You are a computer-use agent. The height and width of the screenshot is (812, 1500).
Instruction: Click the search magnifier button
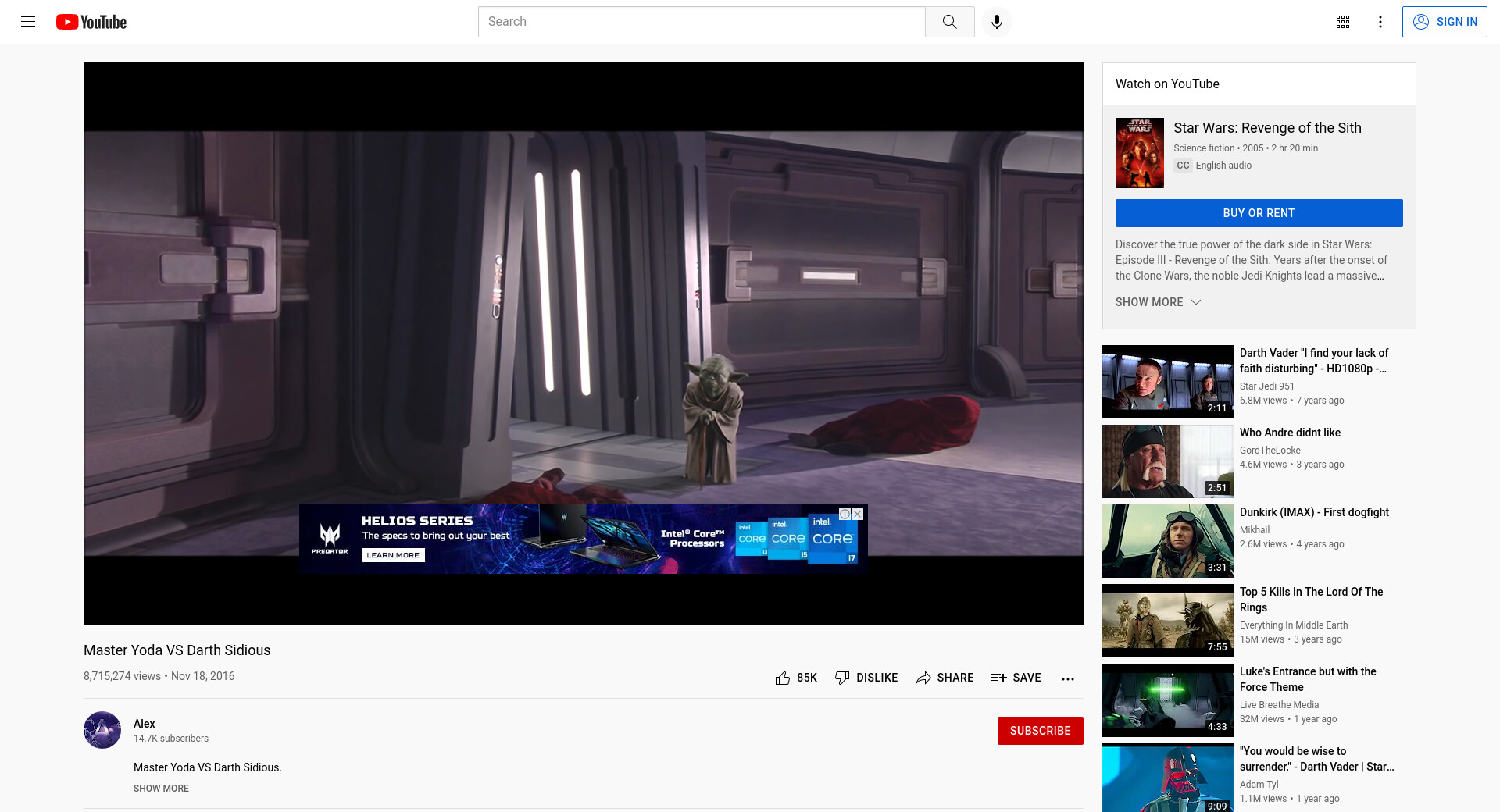tap(949, 22)
